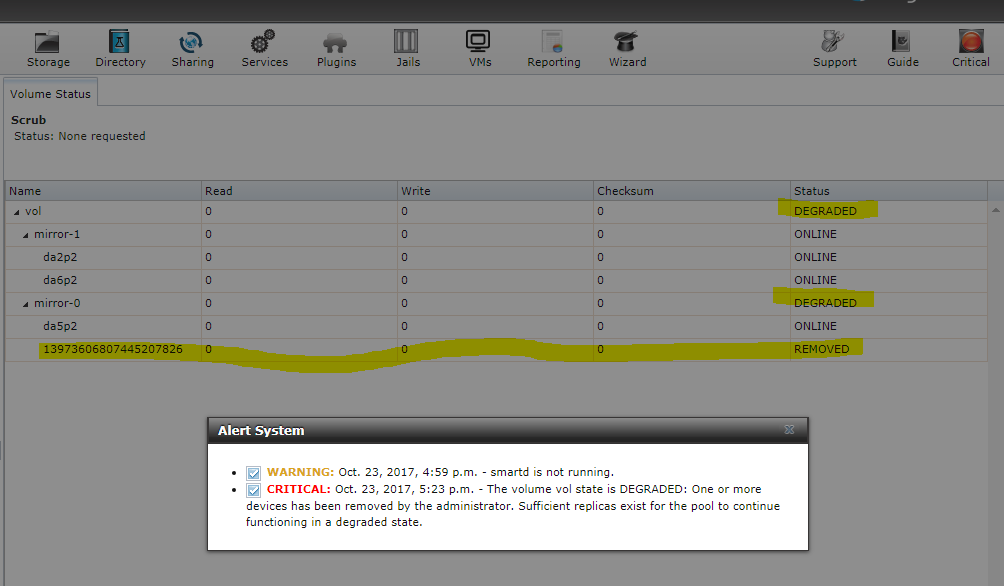Image resolution: width=1004 pixels, height=586 pixels.
Task: Close the Alert System dialog
Action: coord(789,430)
